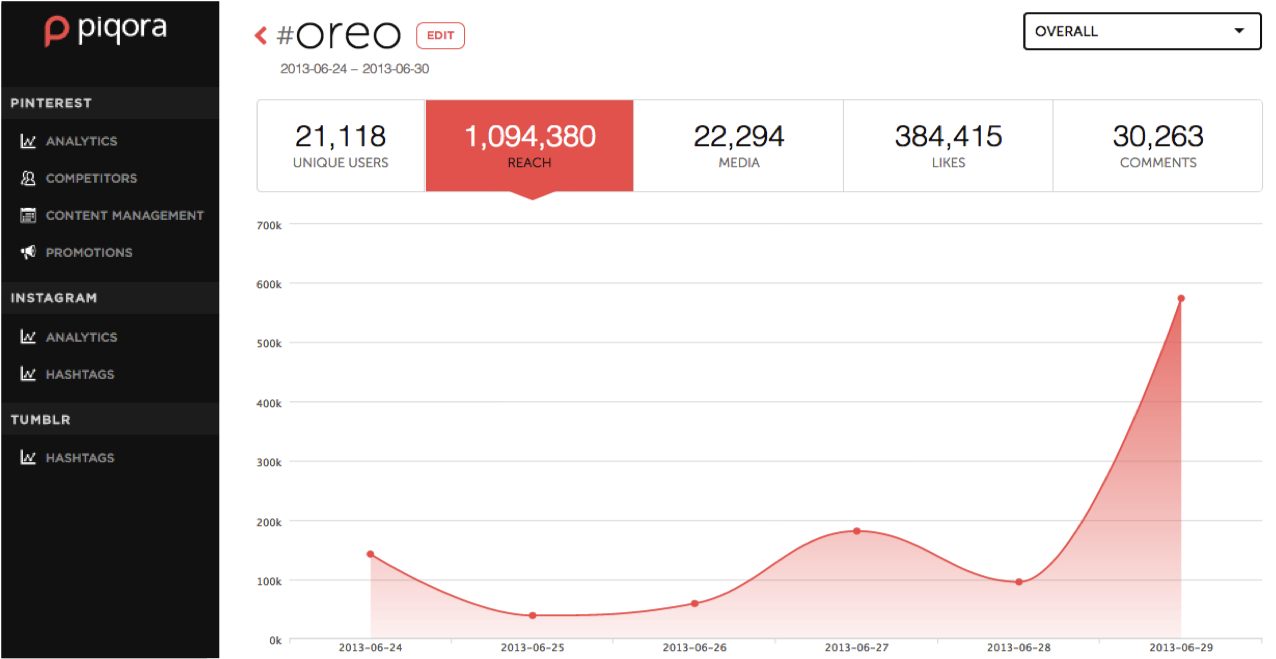The height and width of the screenshot is (659, 1276).
Task: Click the Pinterest Analytics chart icon
Action: [28, 141]
